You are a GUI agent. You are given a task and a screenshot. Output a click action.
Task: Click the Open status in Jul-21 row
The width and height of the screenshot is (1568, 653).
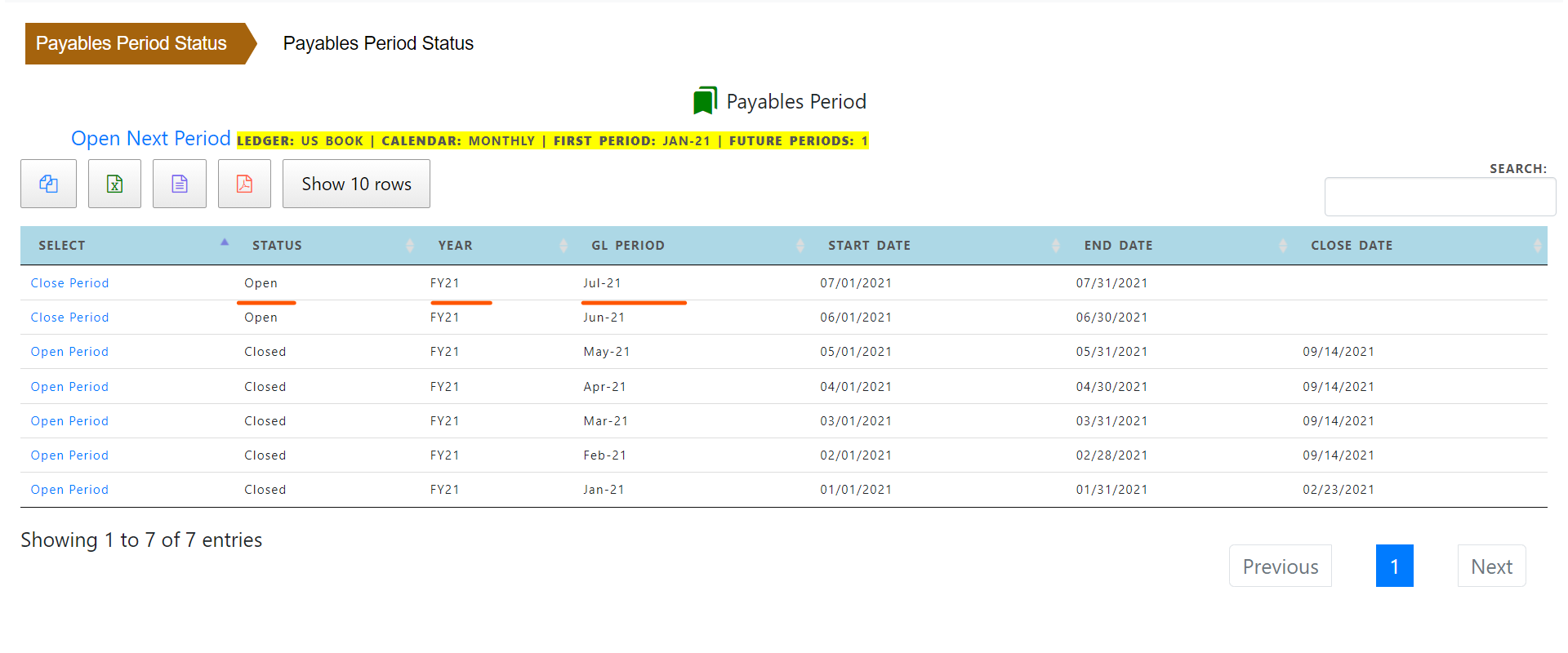pos(261,283)
